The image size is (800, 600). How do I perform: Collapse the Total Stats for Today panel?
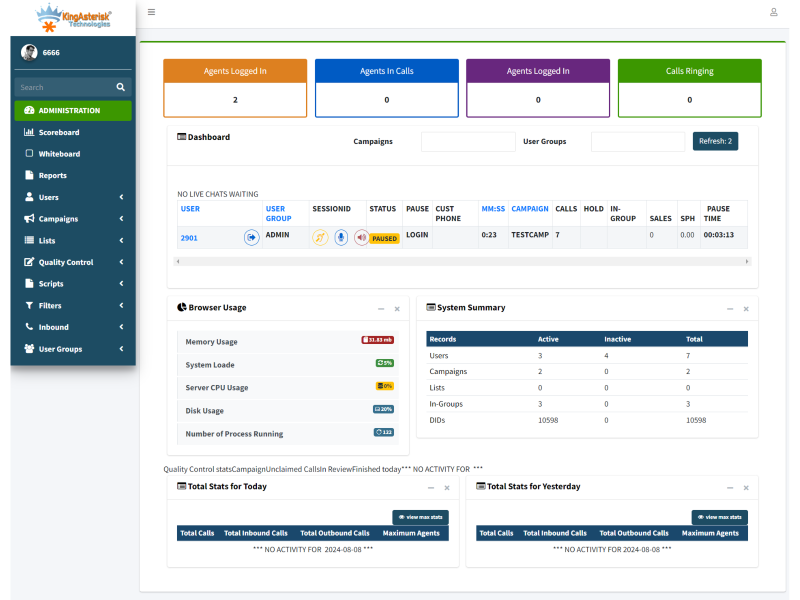[x=430, y=488]
